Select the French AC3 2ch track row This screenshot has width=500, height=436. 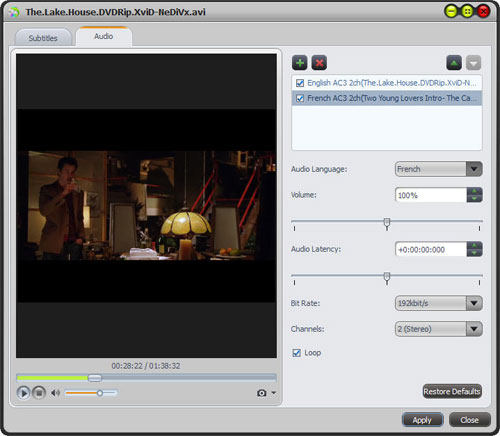[387, 98]
